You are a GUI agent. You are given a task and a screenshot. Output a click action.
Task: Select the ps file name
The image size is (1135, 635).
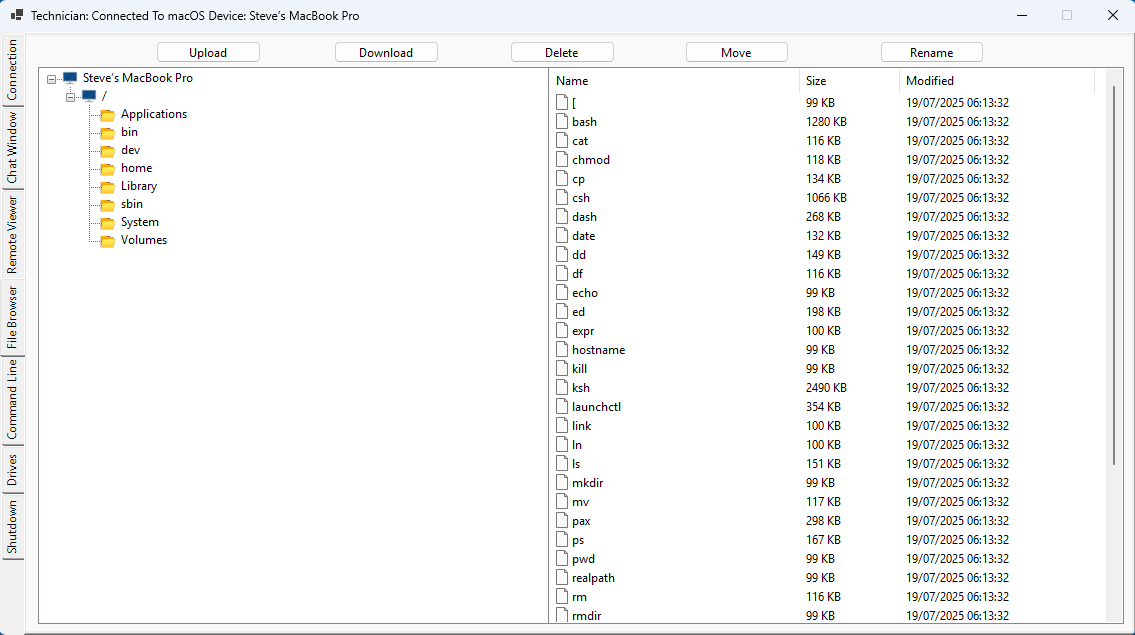click(x=578, y=540)
